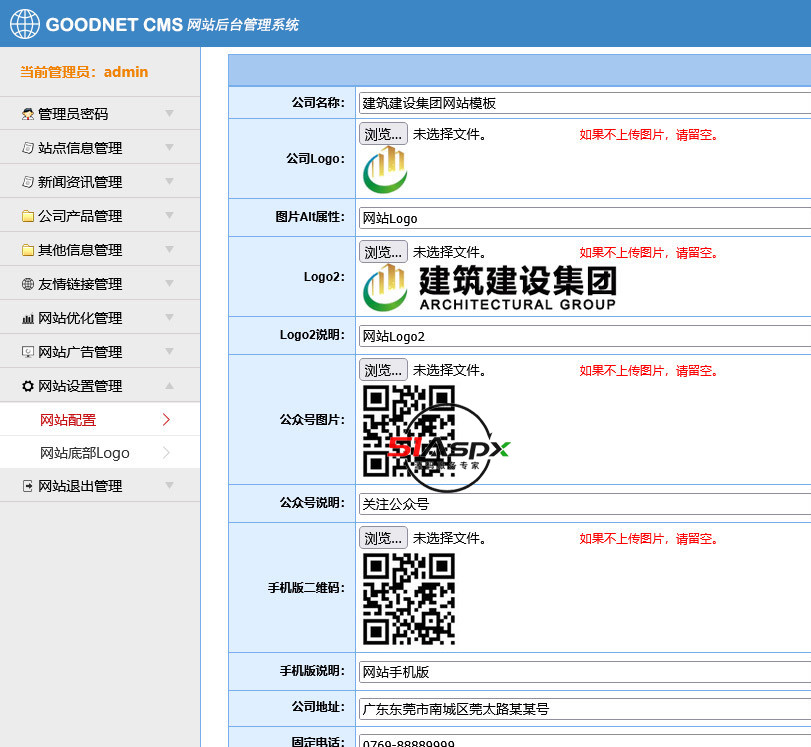This screenshot has height=747, width=811.
Task: Expand the 其他信息管理 menu arrow
Action: [x=169, y=249]
